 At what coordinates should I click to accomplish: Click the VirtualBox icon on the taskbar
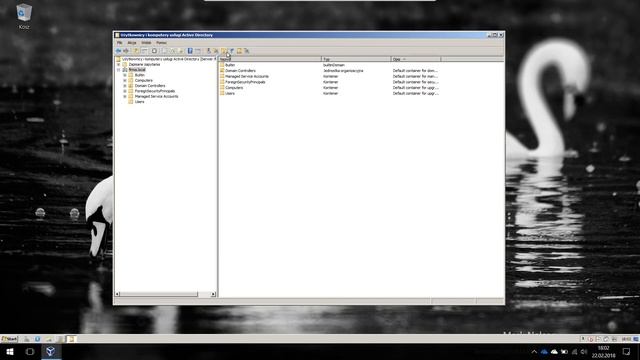(x=51, y=351)
